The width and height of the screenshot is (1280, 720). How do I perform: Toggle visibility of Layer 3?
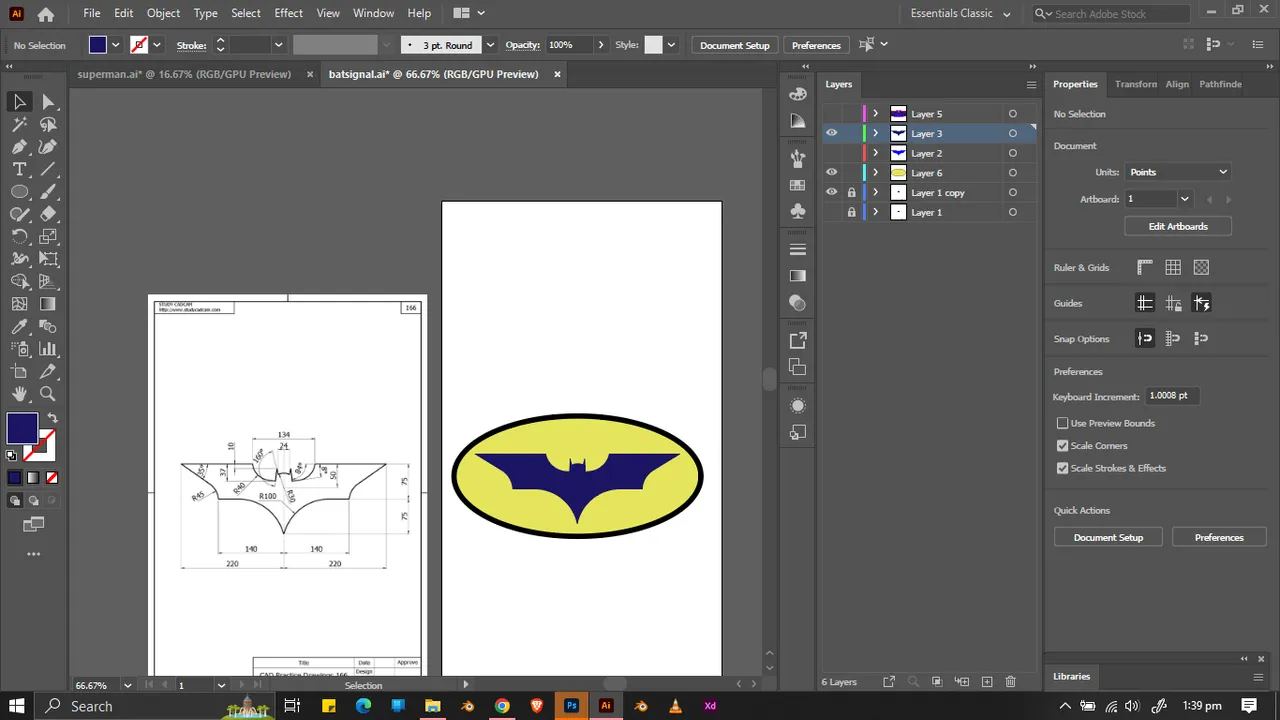(x=831, y=133)
